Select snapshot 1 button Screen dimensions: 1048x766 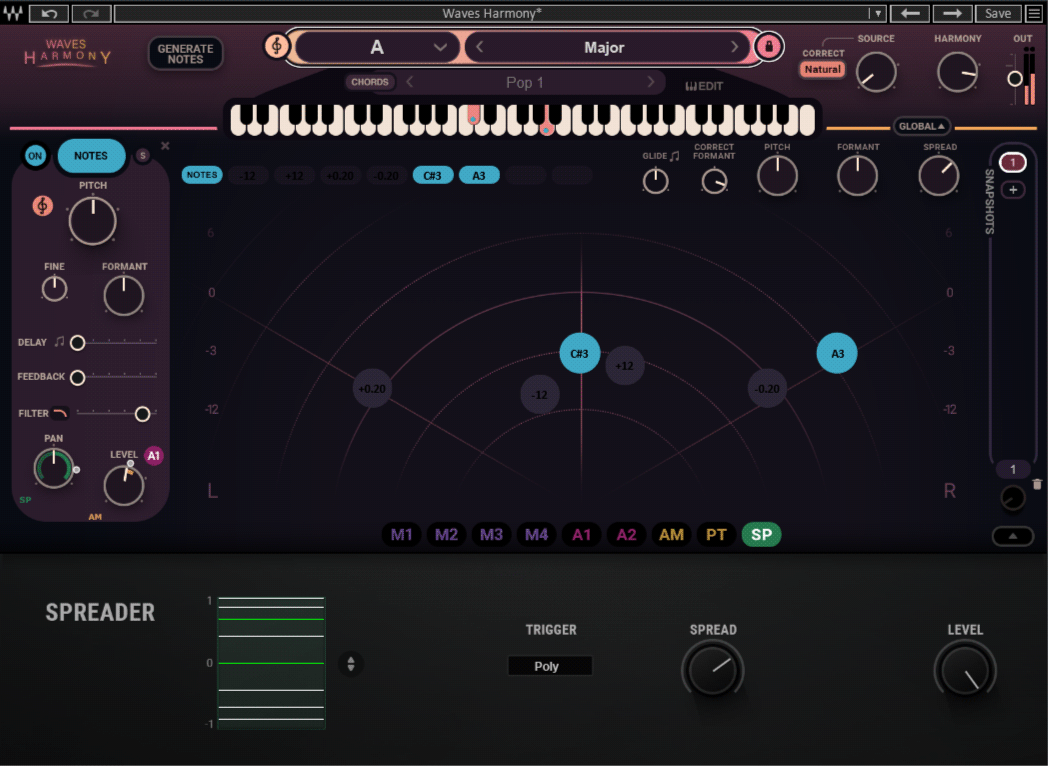click(x=1013, y=162)
